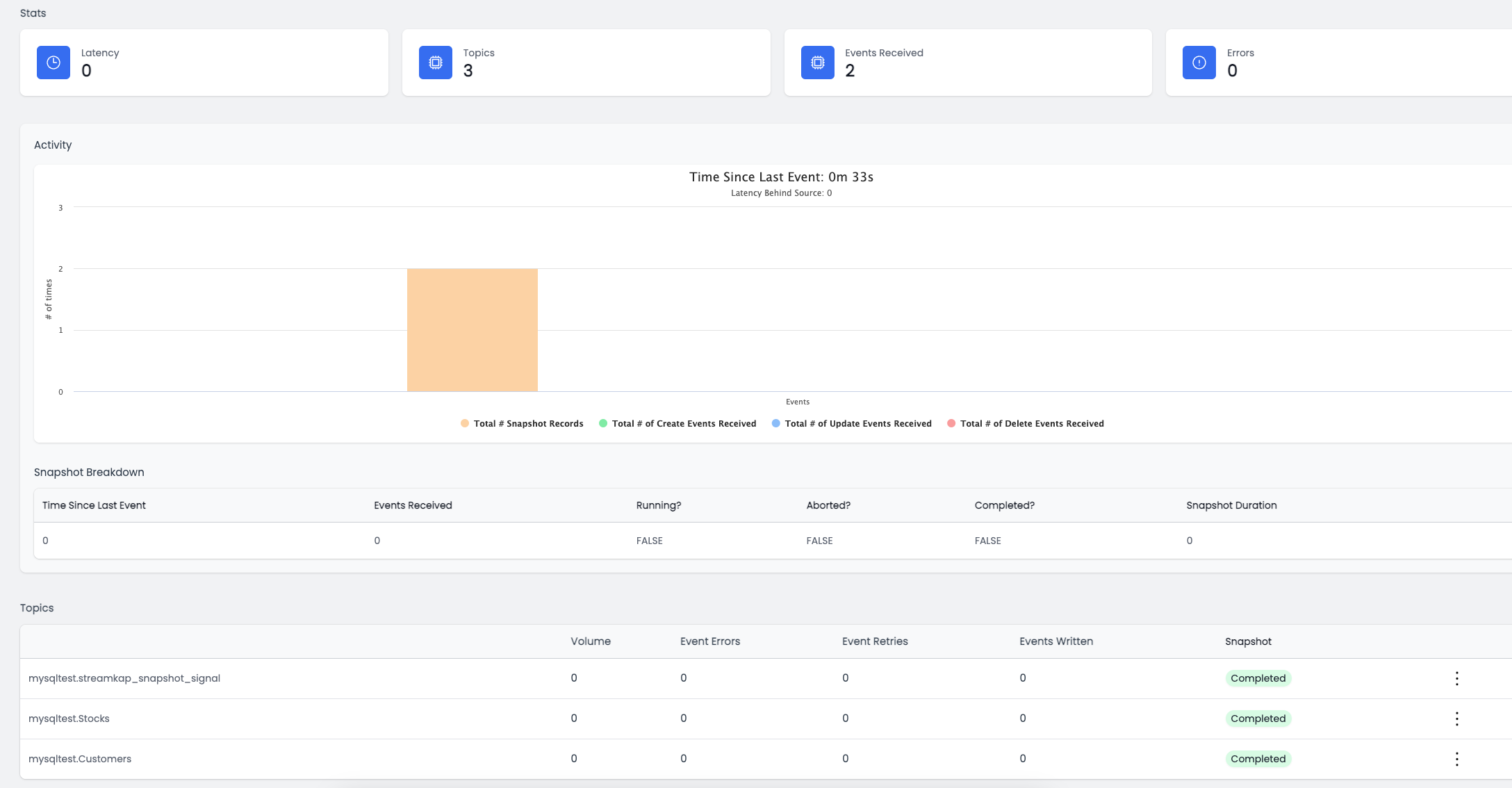Click the Topics chip icon

(x=436, y=63)
